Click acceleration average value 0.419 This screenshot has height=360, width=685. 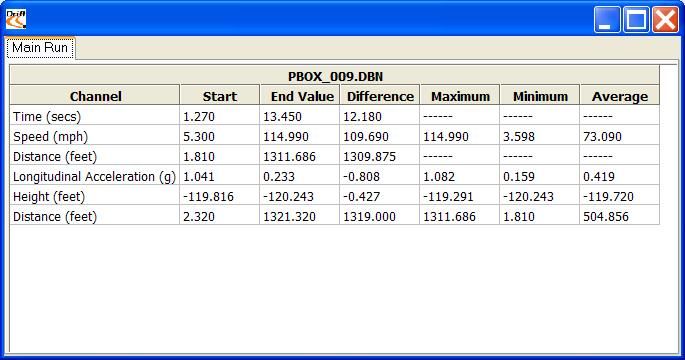599,177
